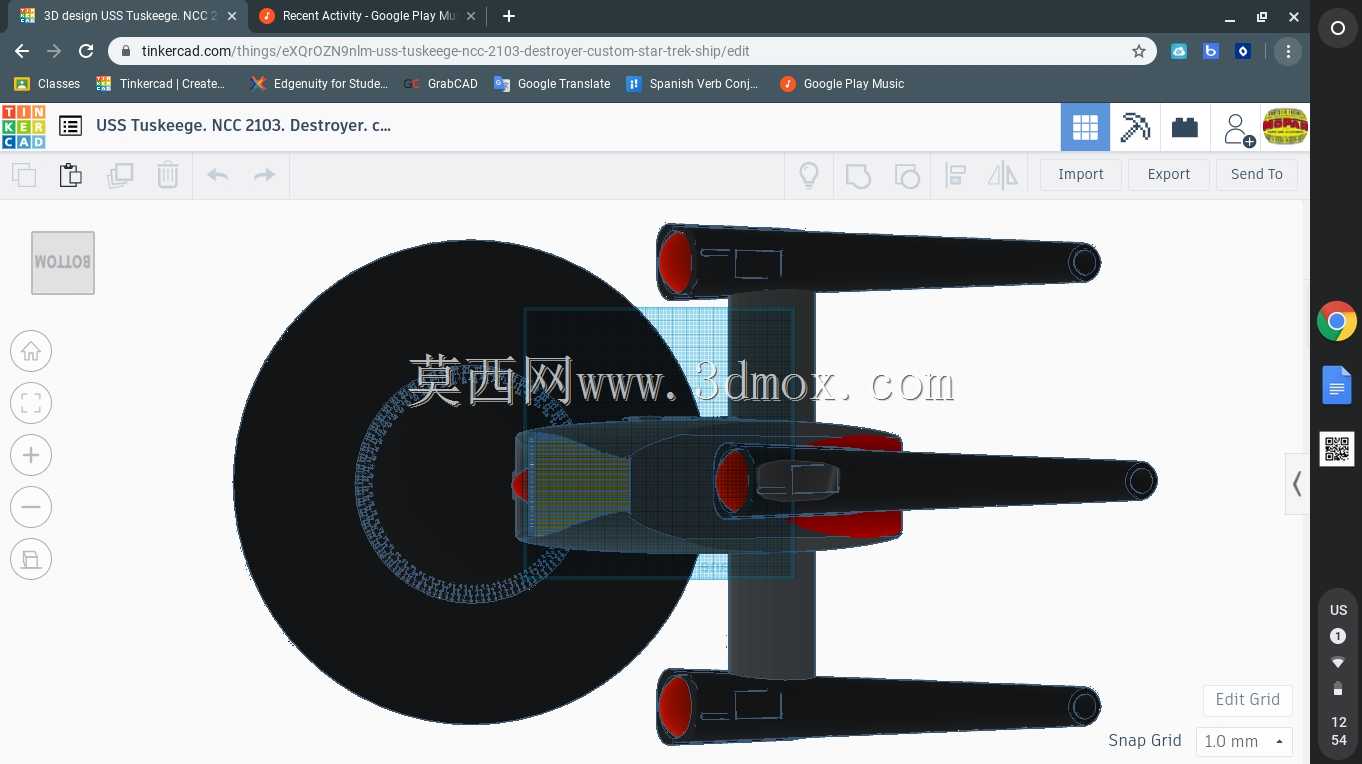
Task: Open Chrome three-dot menu
Action: click(1288, 51)
